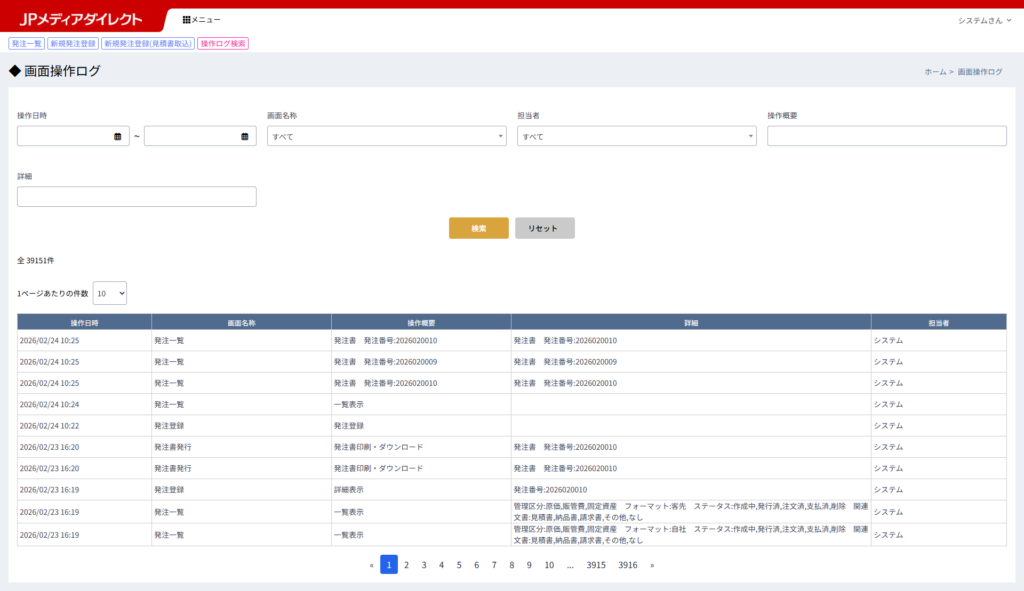Screen dimensions: 1024x591
Task: Click the ホーム breadcrumb link
Action: click(x=935, y=72)
